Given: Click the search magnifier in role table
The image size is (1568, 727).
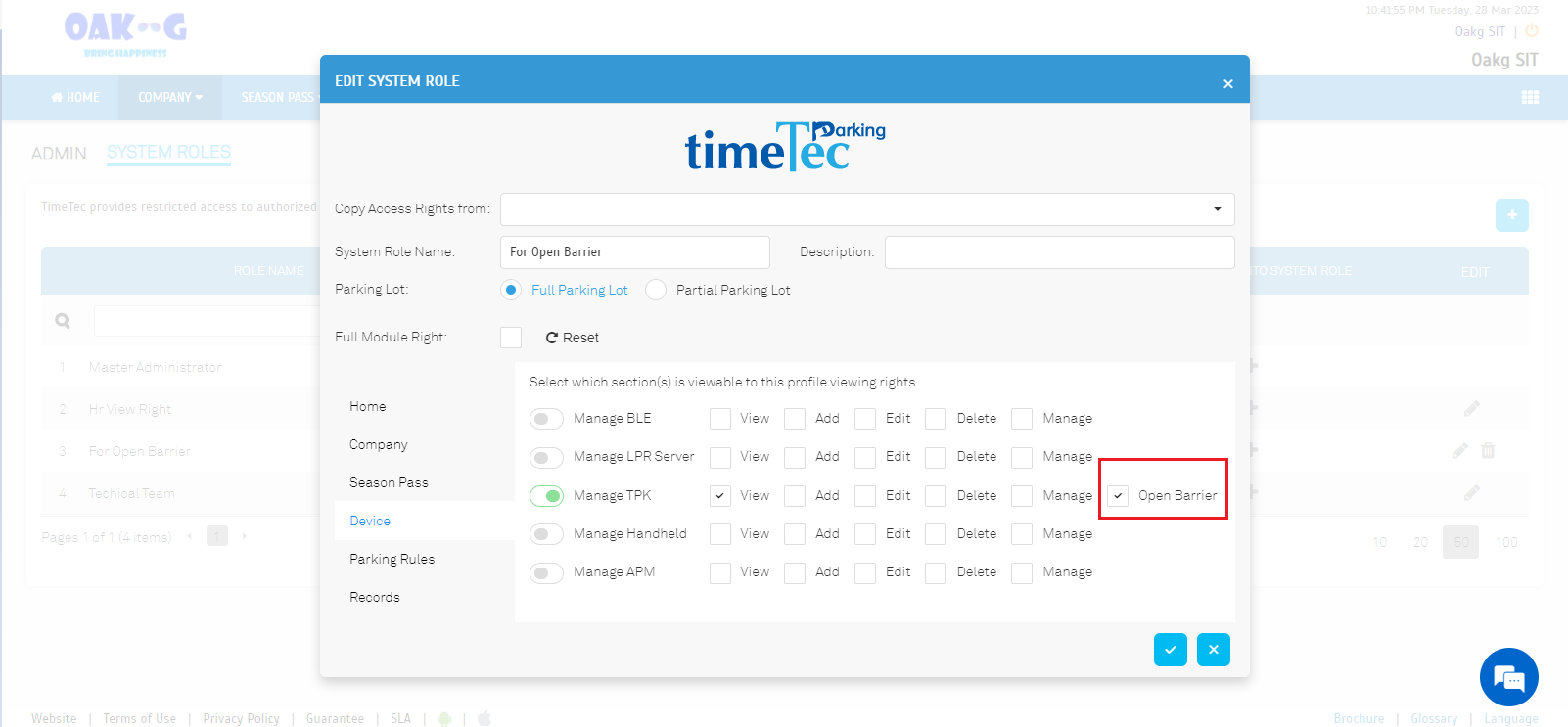Looking at the screenshot, I should click(x=63, y=321).
